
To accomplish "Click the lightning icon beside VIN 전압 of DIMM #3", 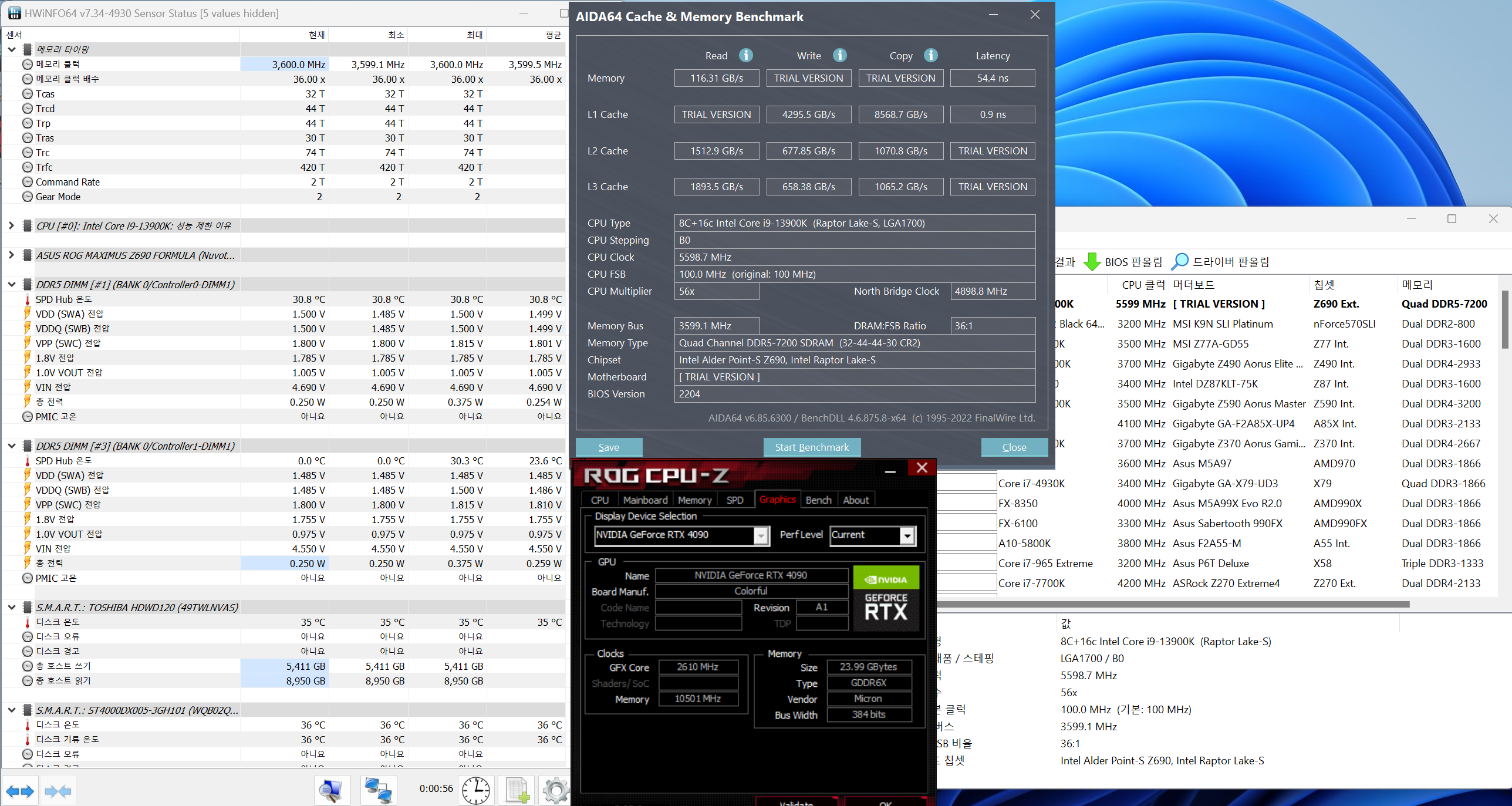I will [28, 549].
